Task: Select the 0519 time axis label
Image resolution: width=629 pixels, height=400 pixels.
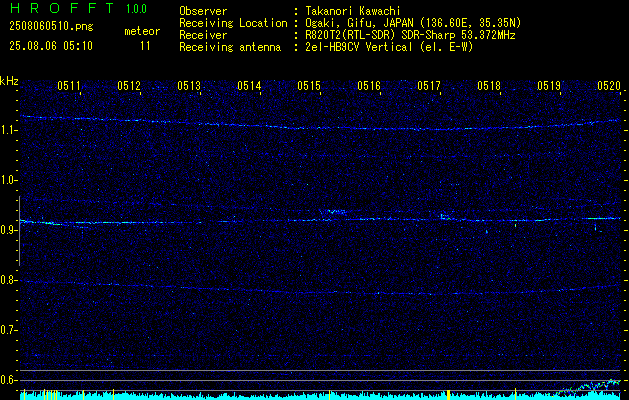Action: [549, 85]
